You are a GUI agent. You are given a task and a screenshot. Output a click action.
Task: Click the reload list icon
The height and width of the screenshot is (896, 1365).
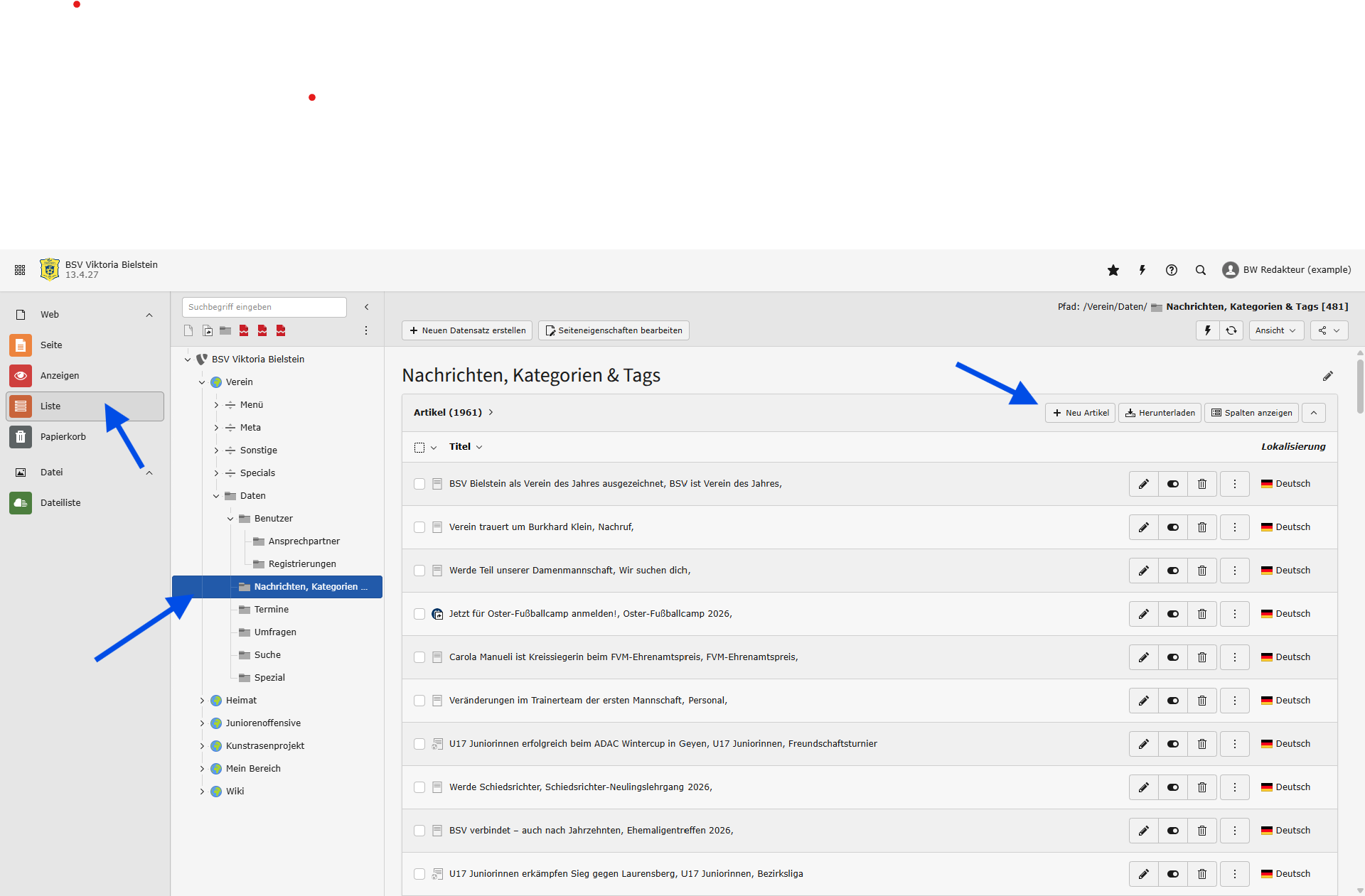tap(1231, 330)
